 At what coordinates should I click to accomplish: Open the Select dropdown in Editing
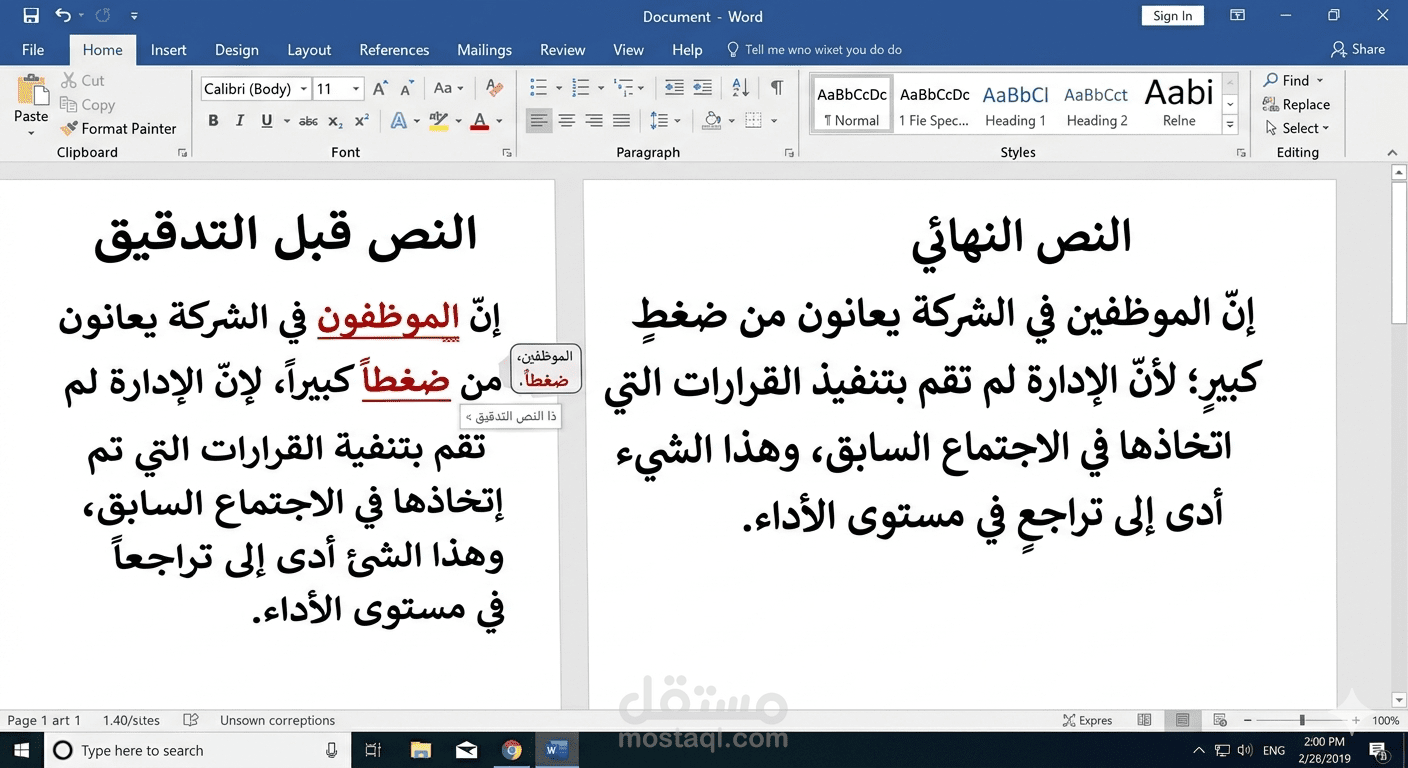[1297, 128]
